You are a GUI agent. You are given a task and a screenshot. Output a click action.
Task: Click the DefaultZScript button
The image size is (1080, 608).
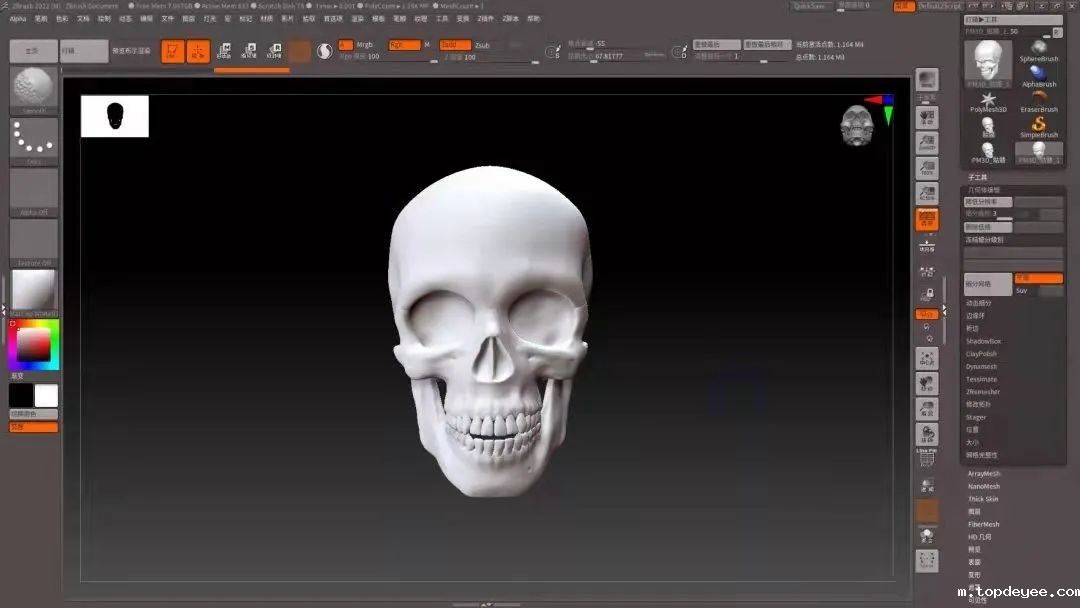[940, 6]
